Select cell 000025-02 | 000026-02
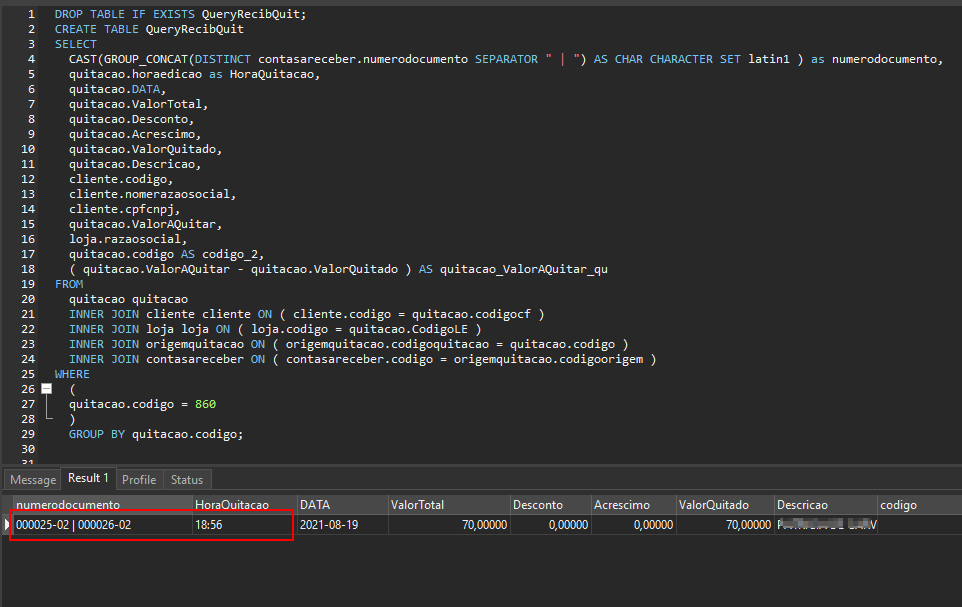962x607 pixels. pos(102,525)
